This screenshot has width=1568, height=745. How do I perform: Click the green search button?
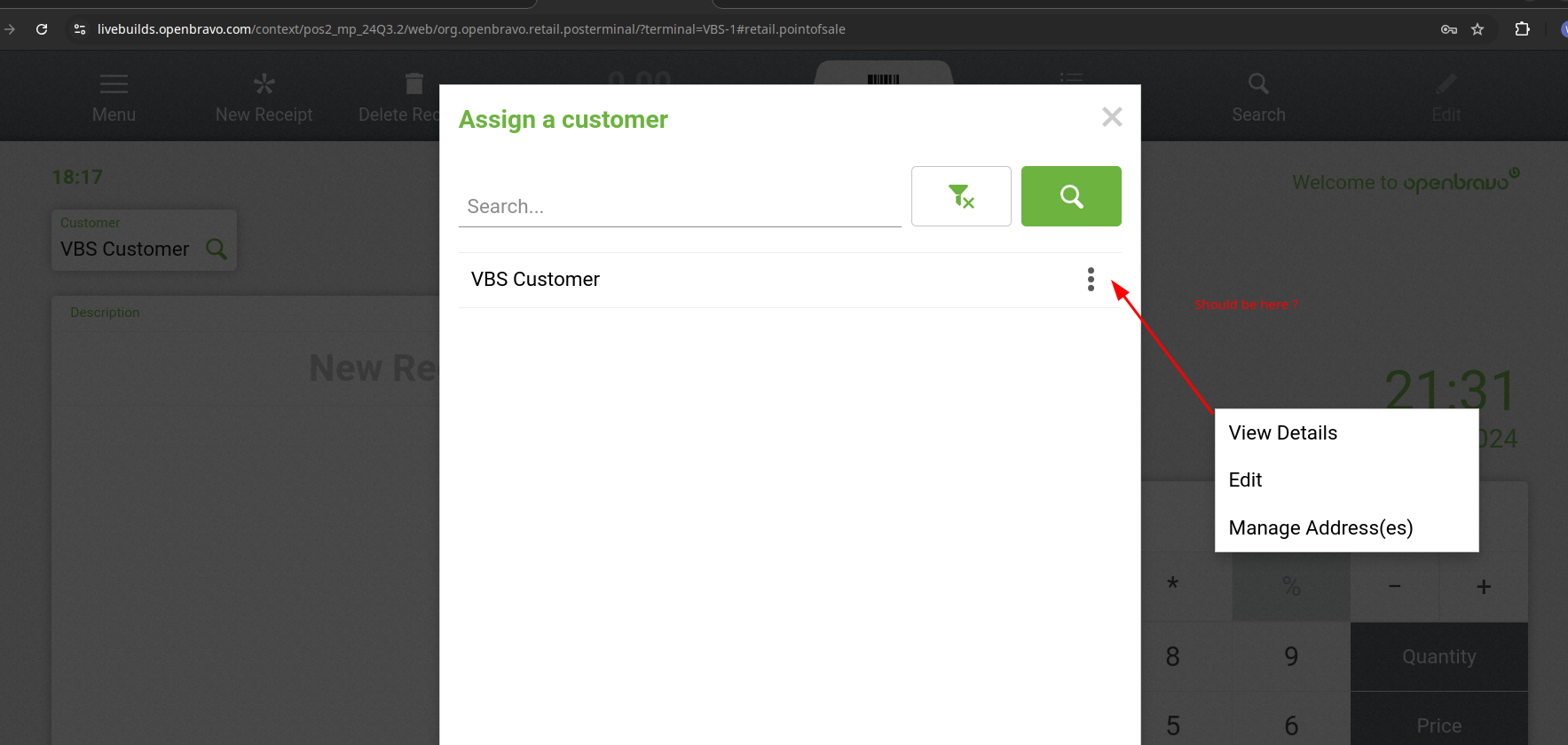click(x=1071, y=196)
